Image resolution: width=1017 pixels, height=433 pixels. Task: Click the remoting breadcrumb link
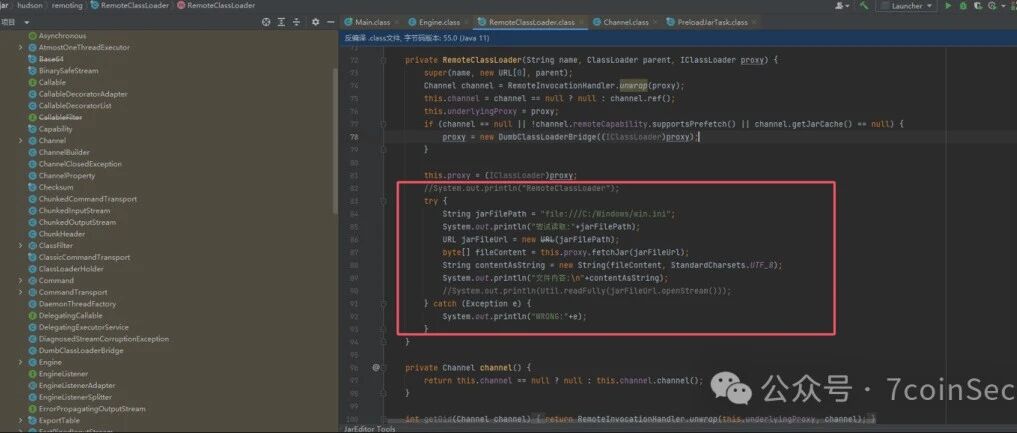tap(67, 5)
